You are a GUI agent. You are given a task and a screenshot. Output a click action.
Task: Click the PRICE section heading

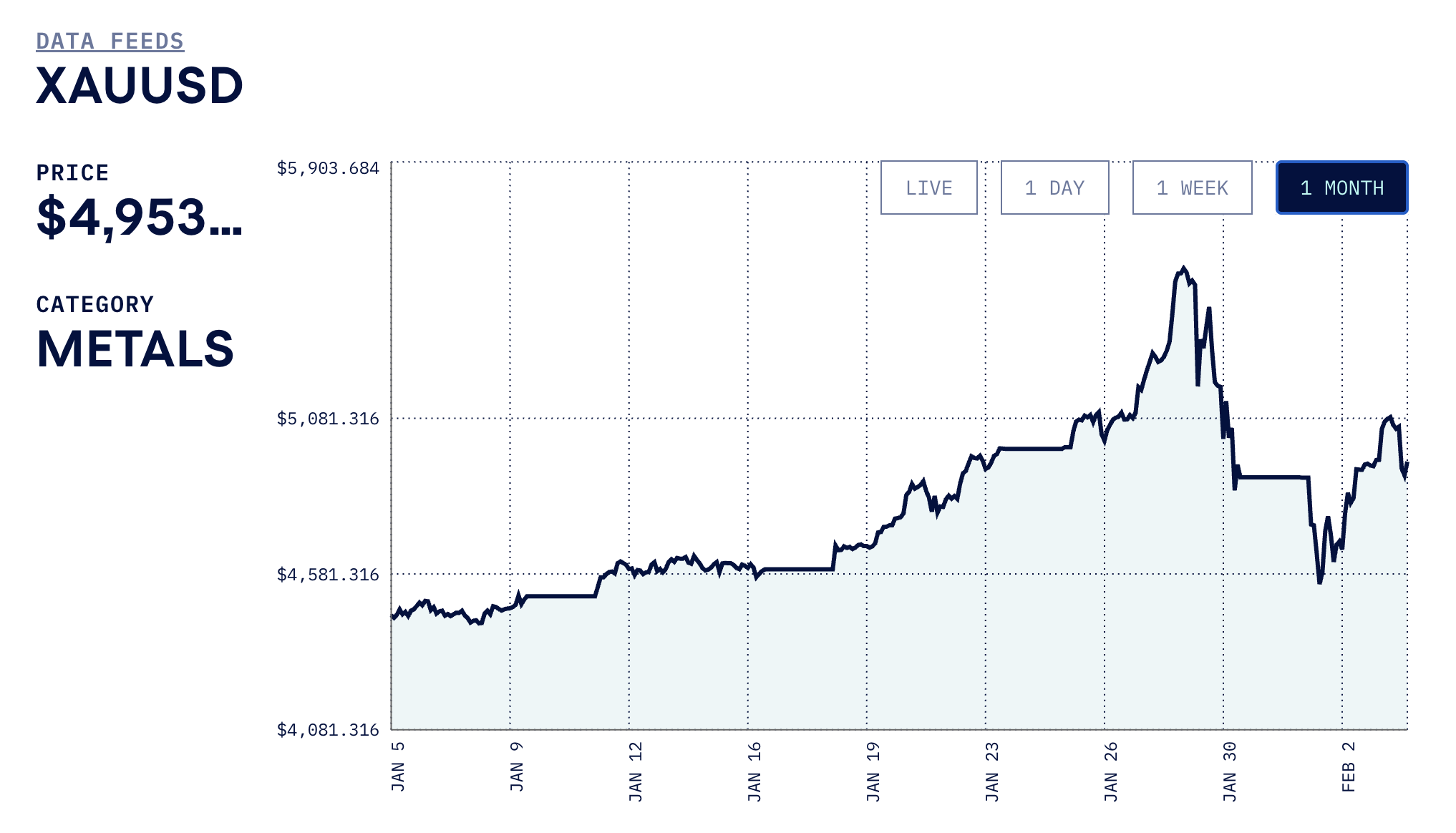(72, 172)
